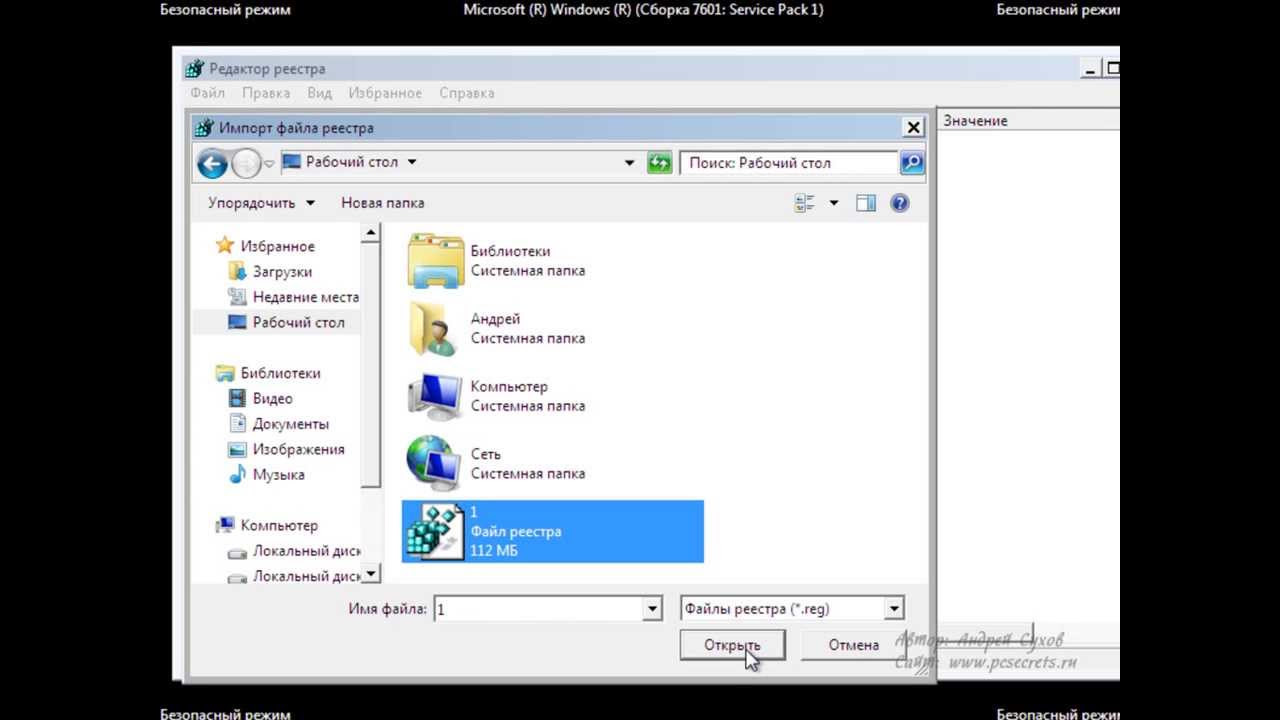Click the navigation pane scroll down arrow
Viewport: 1280px width, 720px height.
[371, 574]
